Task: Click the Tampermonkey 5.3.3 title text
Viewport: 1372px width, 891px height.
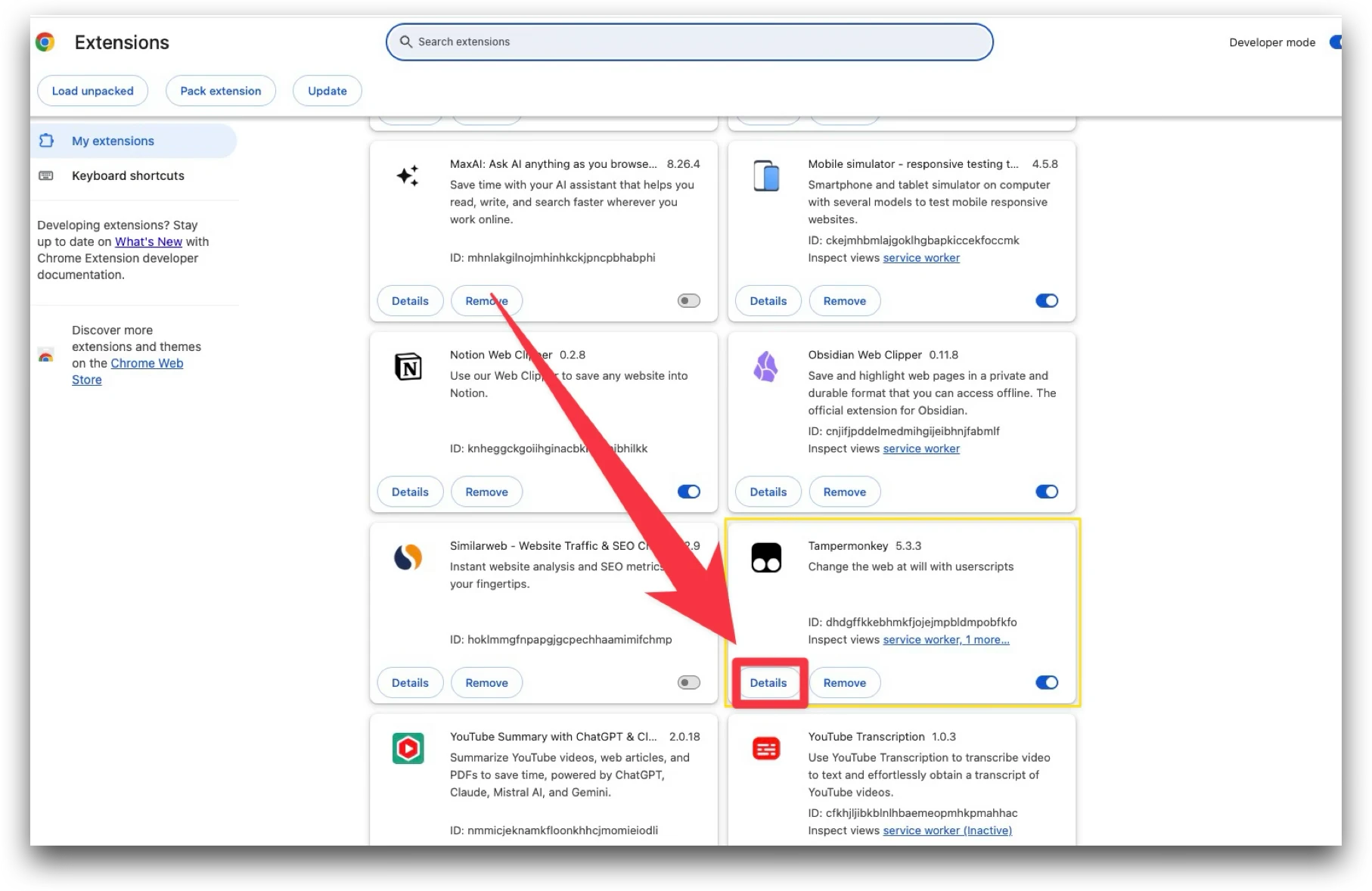Action: [x=864, y=546]
